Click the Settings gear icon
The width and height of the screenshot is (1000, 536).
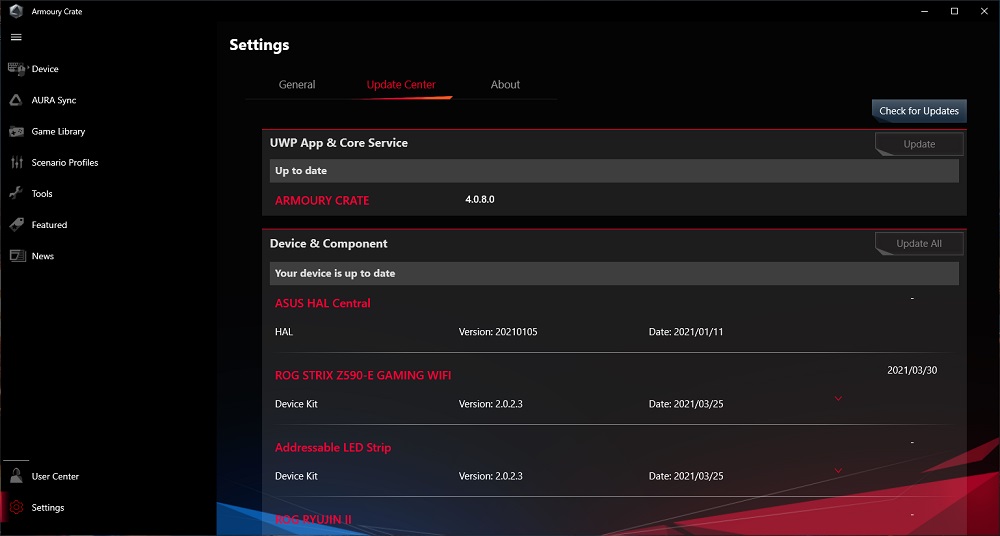[x=17, y=507]
